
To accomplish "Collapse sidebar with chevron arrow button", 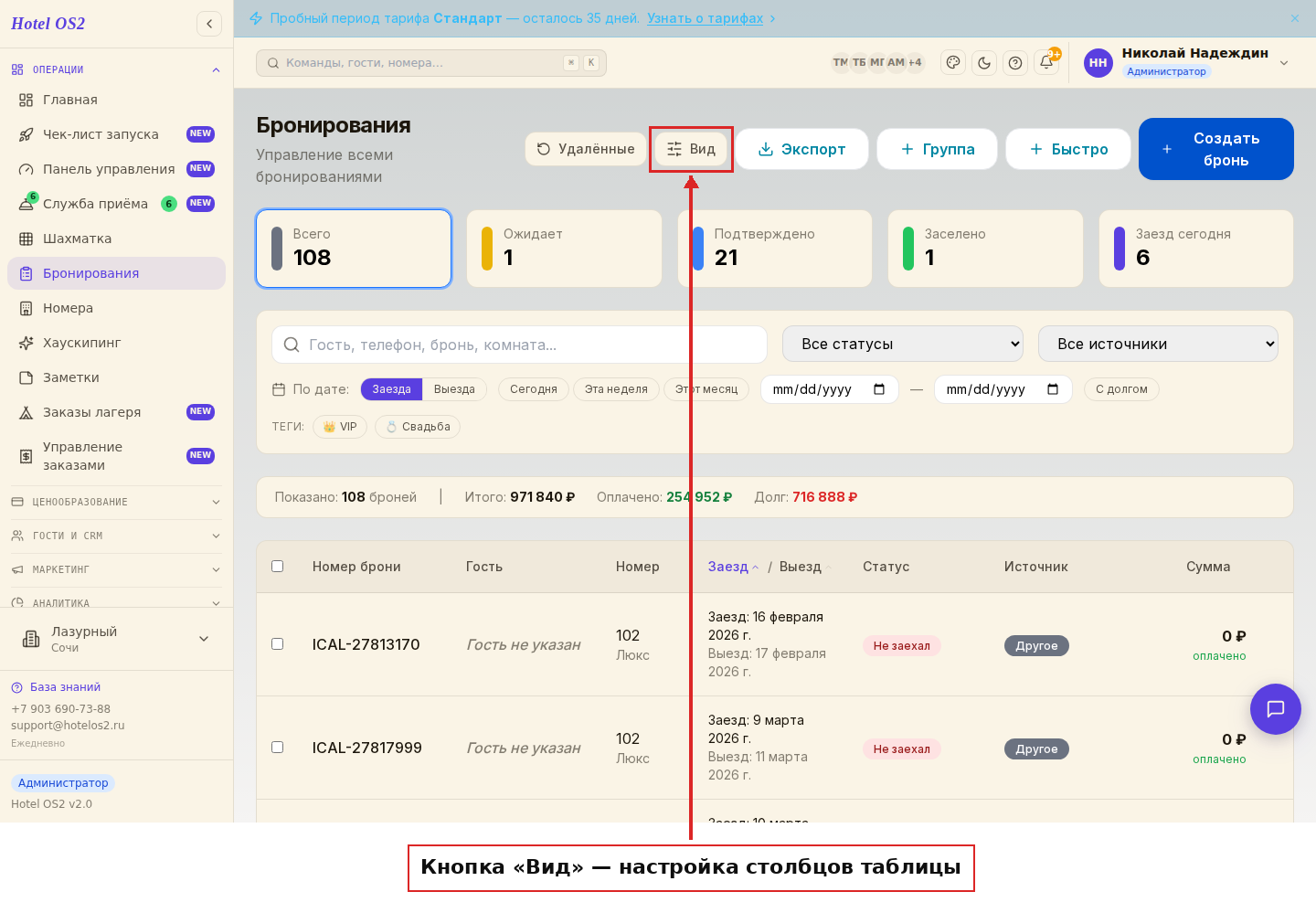I will (x=209, y=24).
